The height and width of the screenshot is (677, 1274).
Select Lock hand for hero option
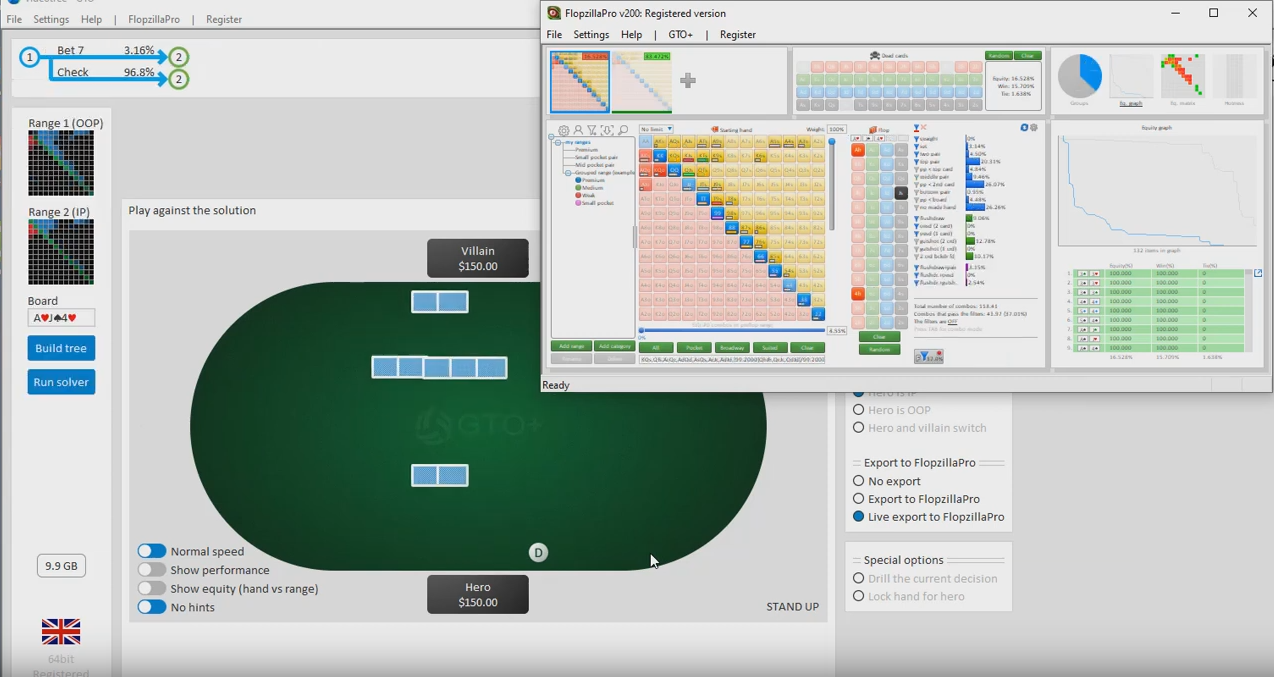point(858,596)
